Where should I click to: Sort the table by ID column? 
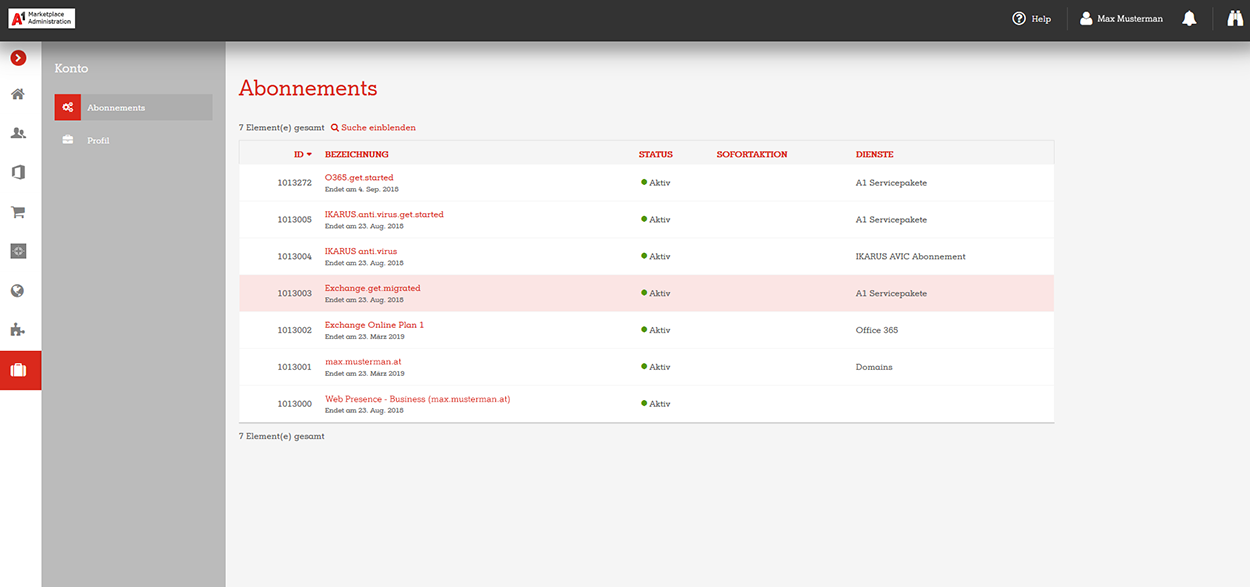[x=302, y=155]
